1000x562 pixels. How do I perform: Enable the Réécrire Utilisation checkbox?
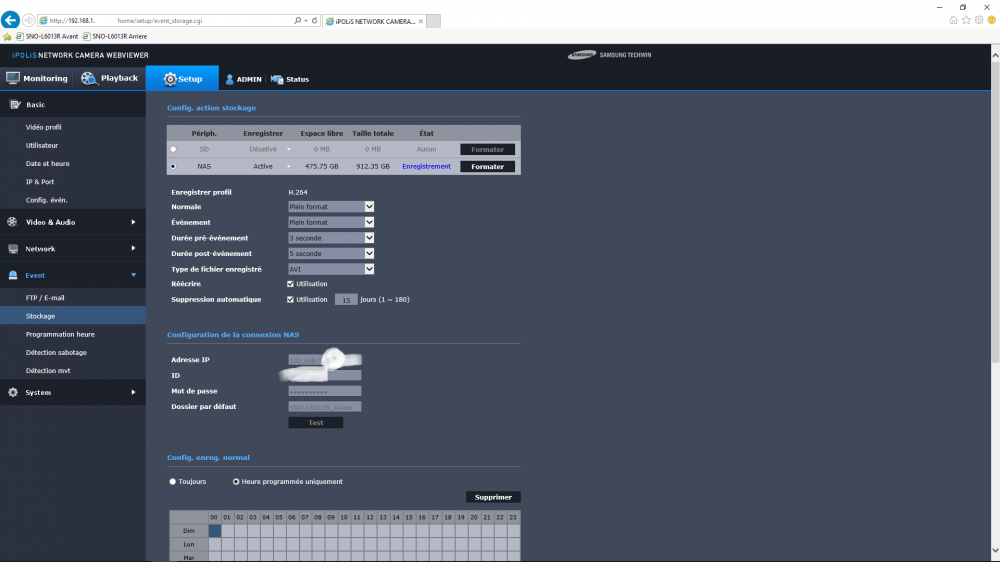click(290, 284)
